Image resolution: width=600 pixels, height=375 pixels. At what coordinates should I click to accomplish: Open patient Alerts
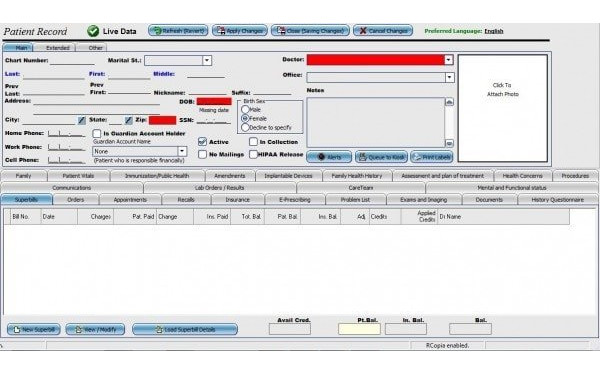click(329, 157)
